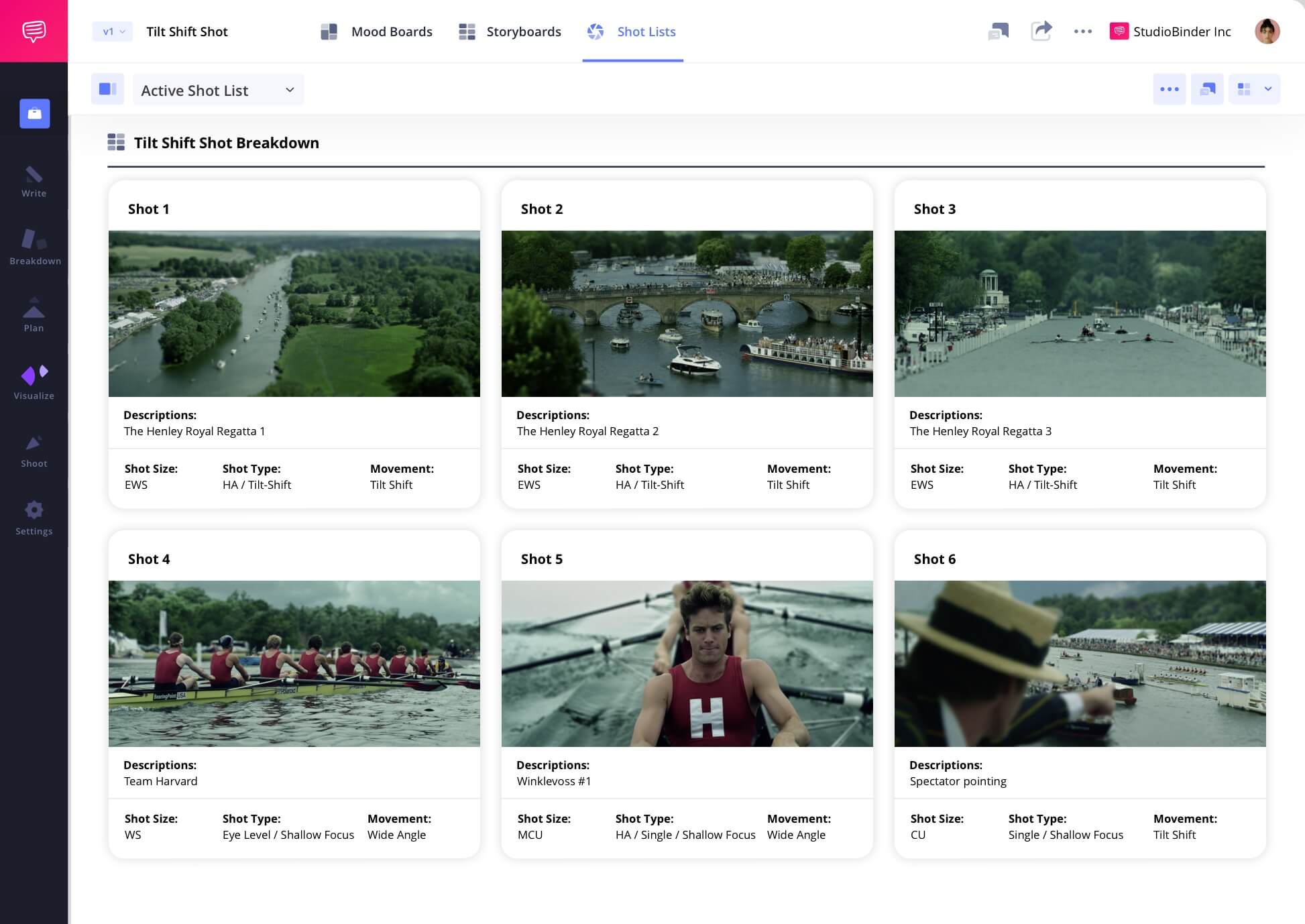Open the Visualize sidebar section

(34, 383)
